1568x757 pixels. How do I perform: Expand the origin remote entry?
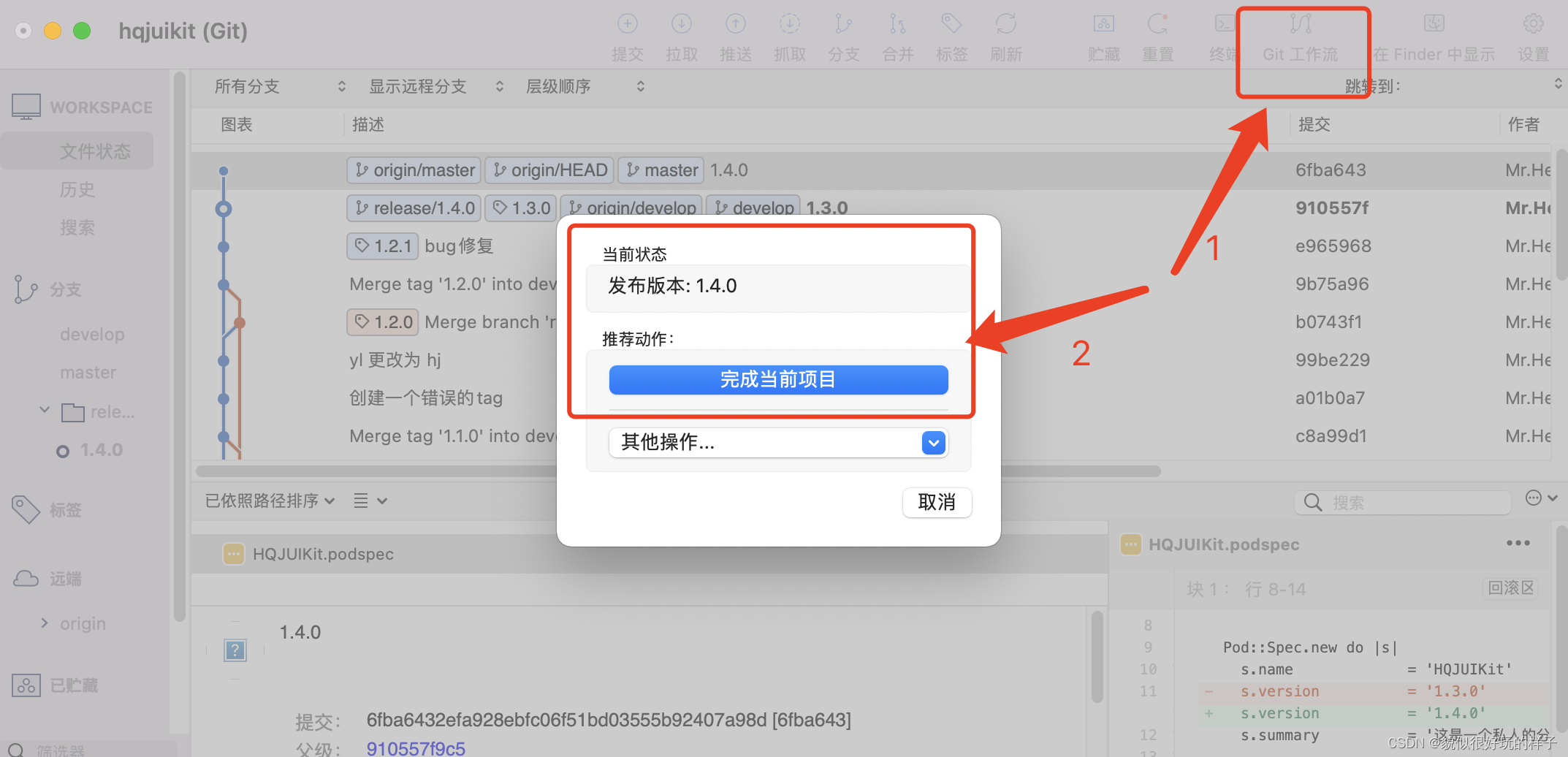click(x=45, y=623)
